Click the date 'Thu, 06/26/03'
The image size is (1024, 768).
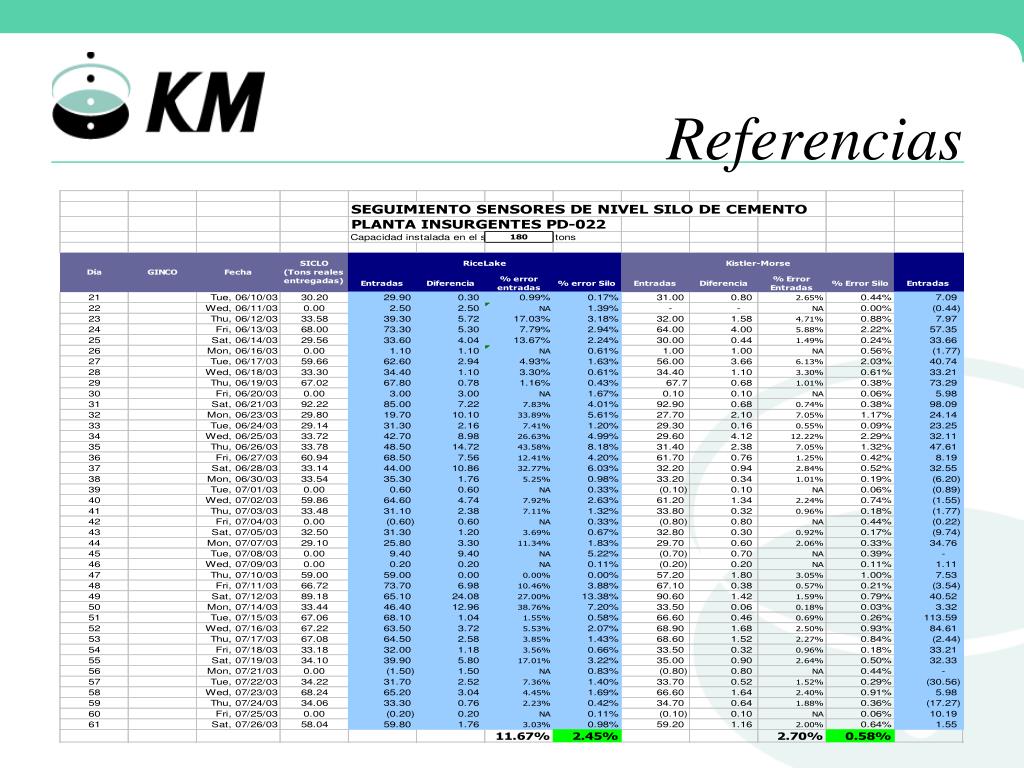(244, 447)
